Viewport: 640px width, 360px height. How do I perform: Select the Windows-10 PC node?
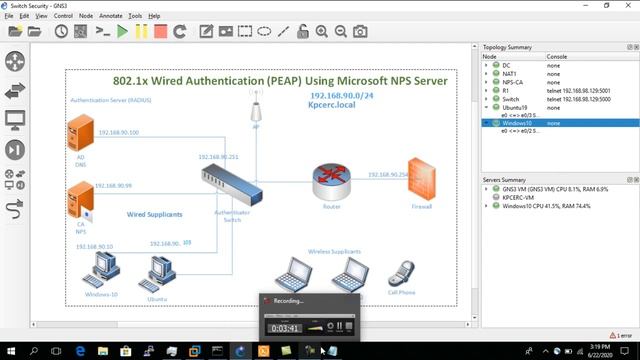101,270
